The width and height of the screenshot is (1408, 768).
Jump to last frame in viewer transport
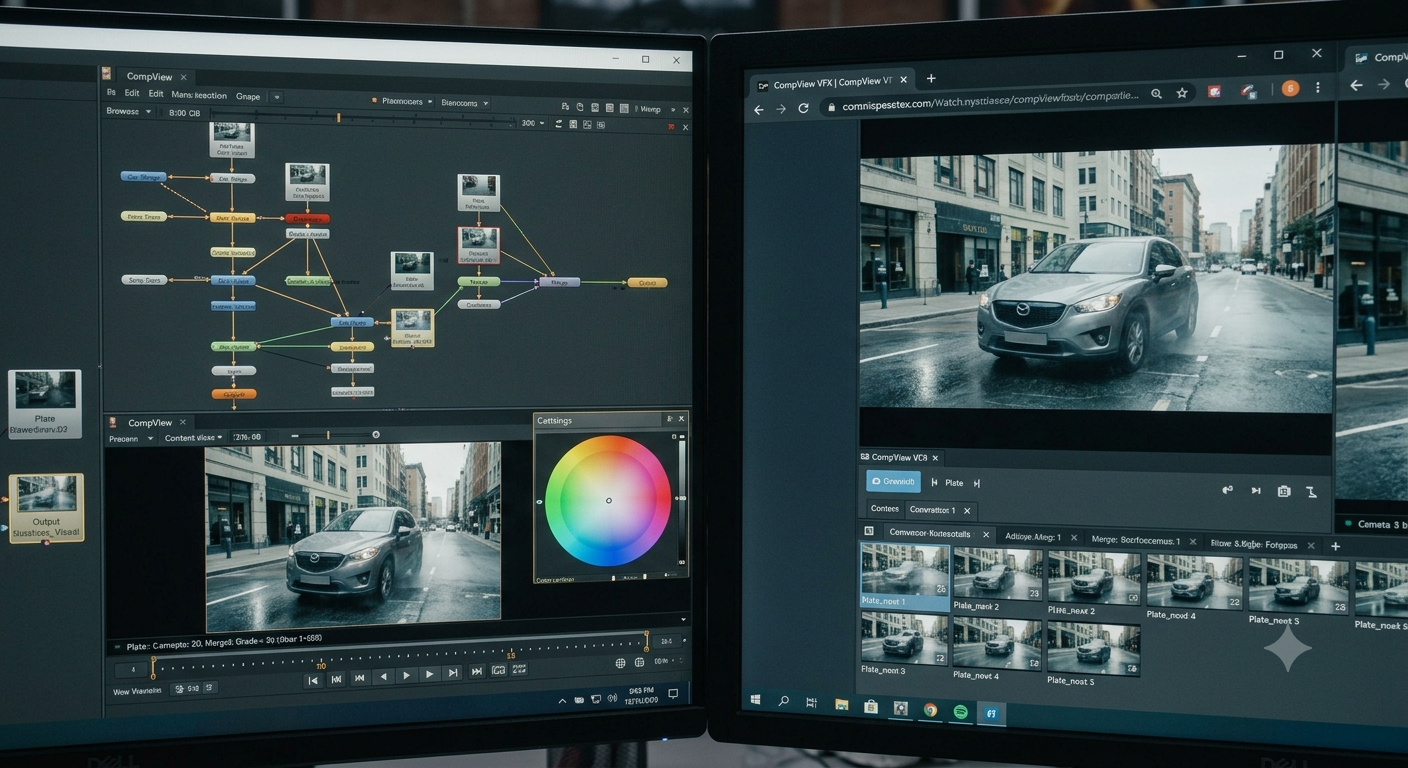coord(476,672)
